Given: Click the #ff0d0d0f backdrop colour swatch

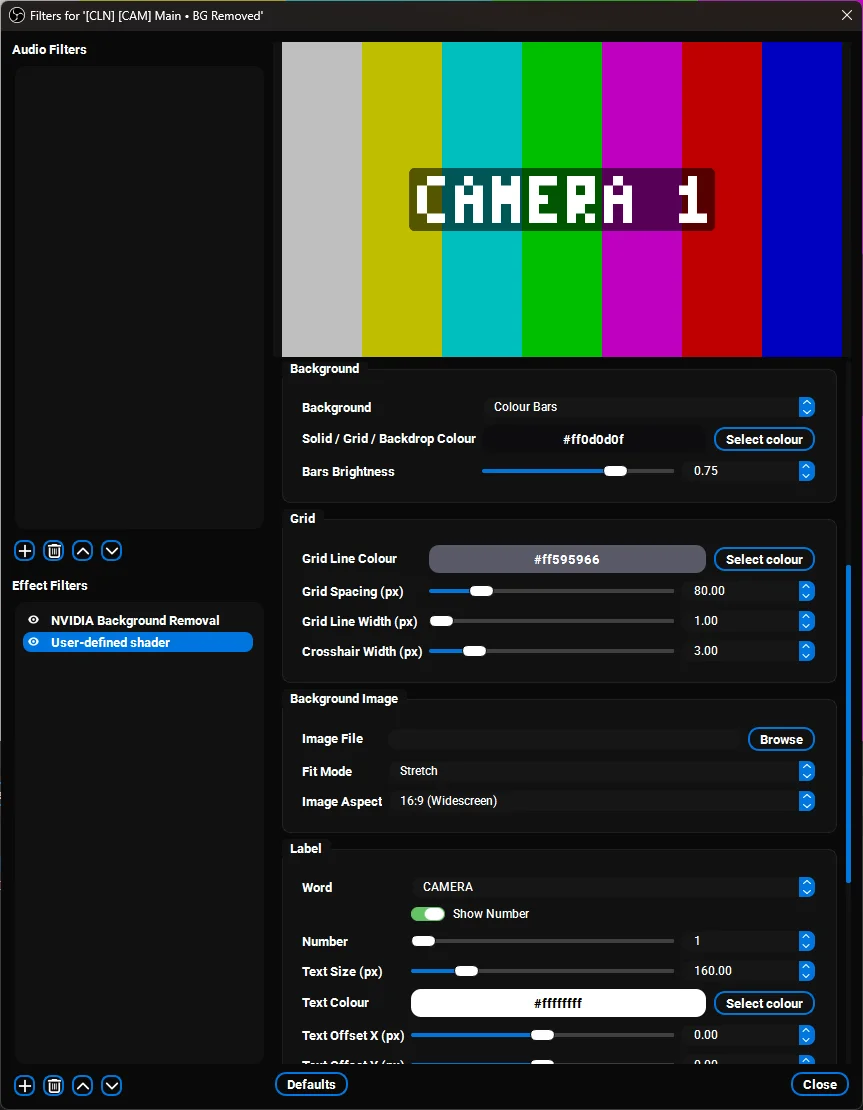Looking at the screenshot, I should point(593,440).
